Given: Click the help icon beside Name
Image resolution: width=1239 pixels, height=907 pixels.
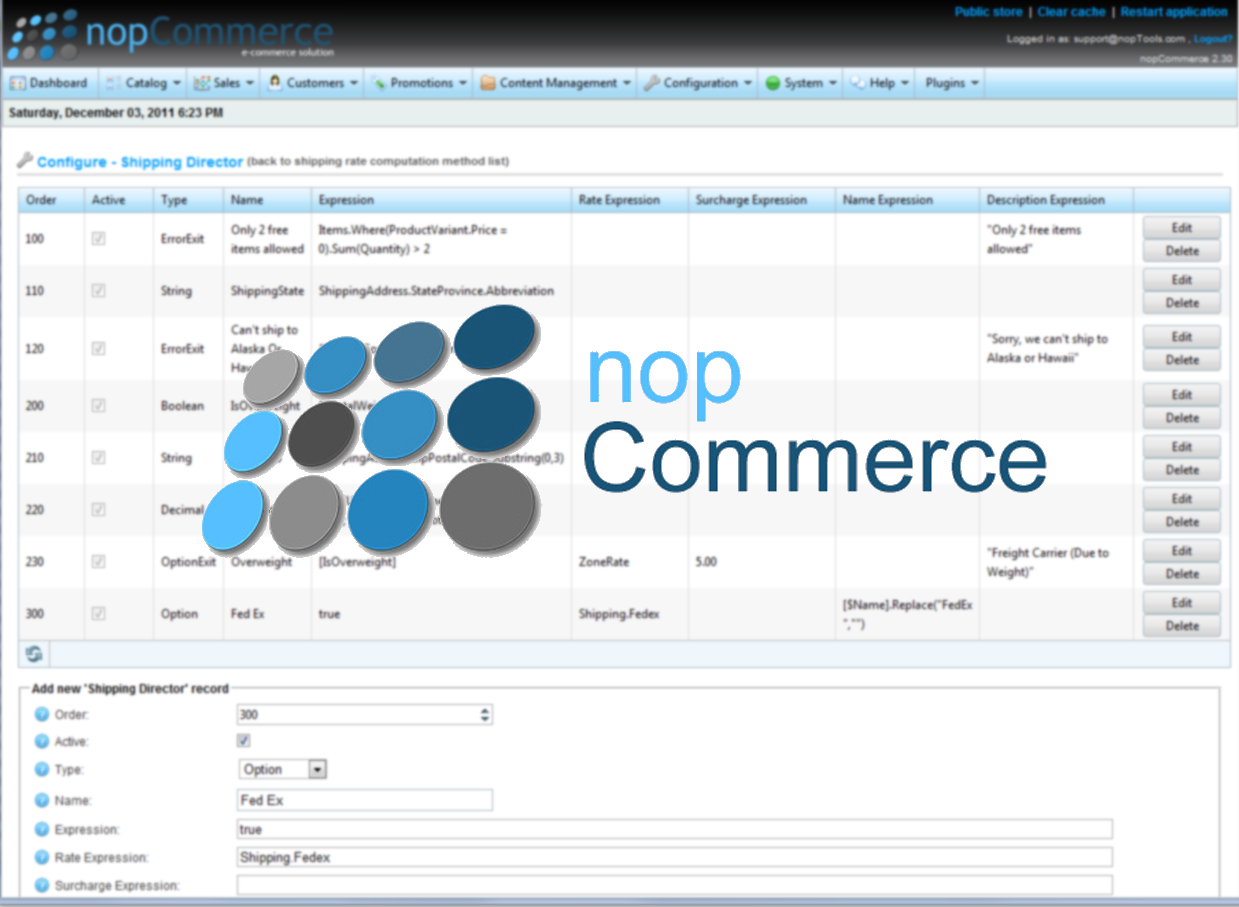Looking at the screenshot, I should coord(42,800).
